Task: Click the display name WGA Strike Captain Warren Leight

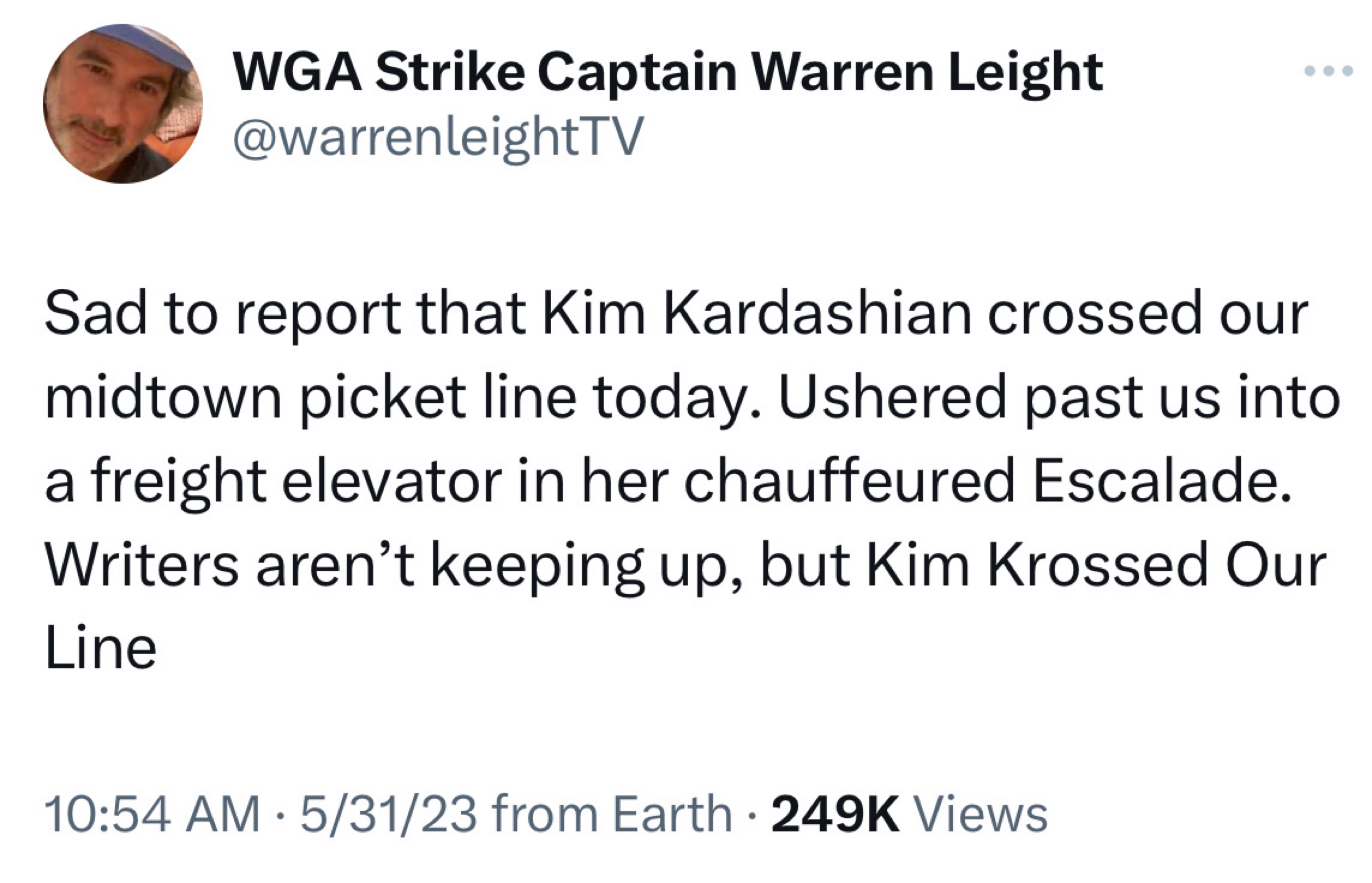Action: pos(667,73)
